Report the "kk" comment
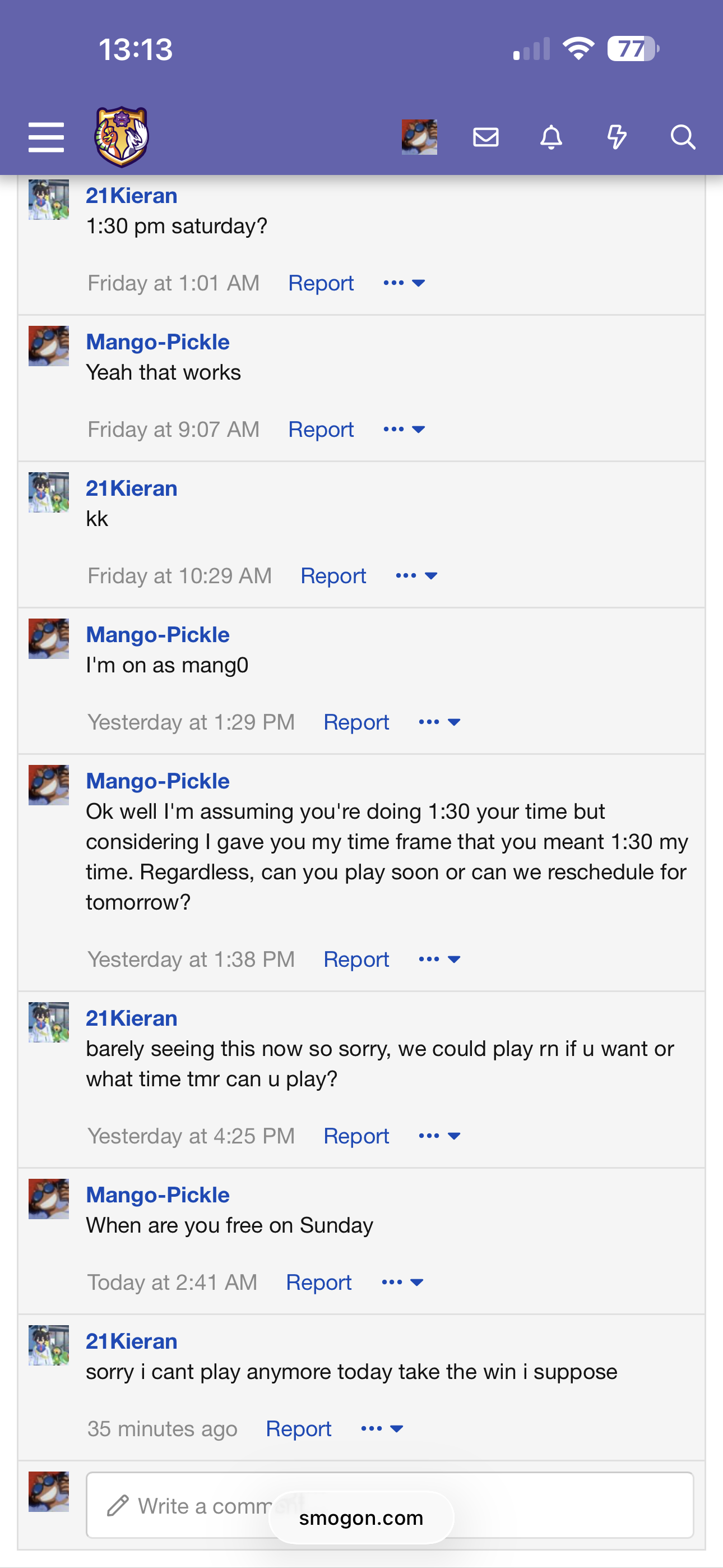The height and width of the screenshot is (1568, 723). [333, 576]
